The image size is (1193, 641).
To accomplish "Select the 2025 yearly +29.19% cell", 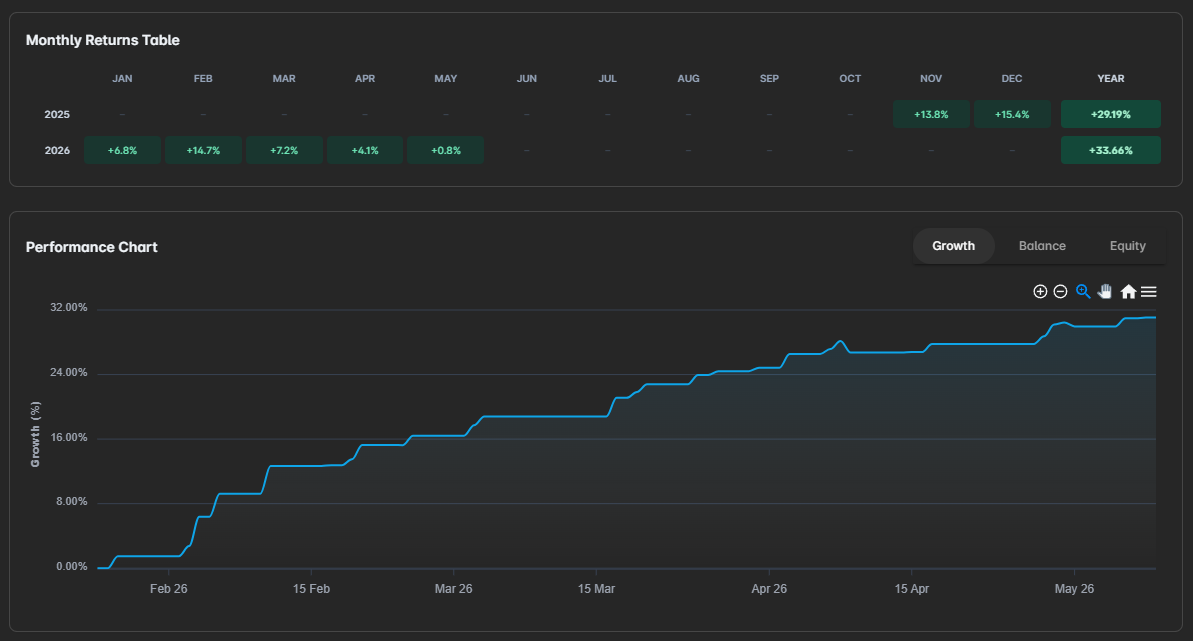I will (x=1111, y=114).
